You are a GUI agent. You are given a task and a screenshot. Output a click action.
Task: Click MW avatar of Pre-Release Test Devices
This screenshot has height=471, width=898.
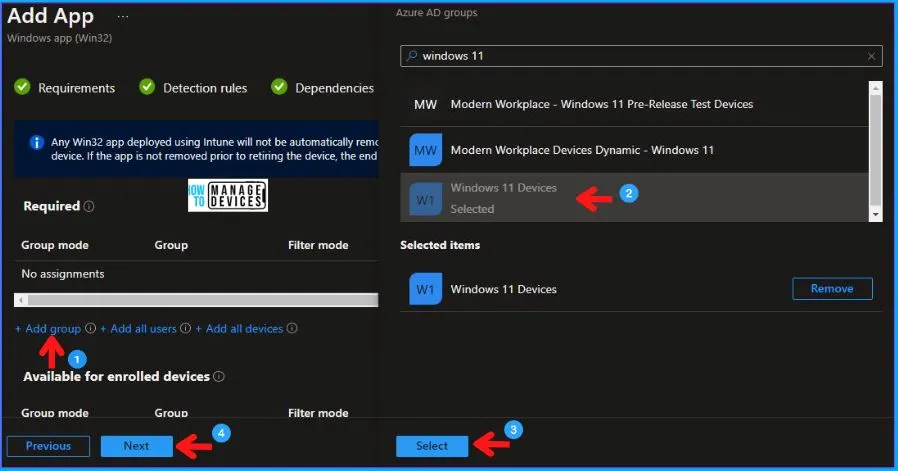click(426, 104)
